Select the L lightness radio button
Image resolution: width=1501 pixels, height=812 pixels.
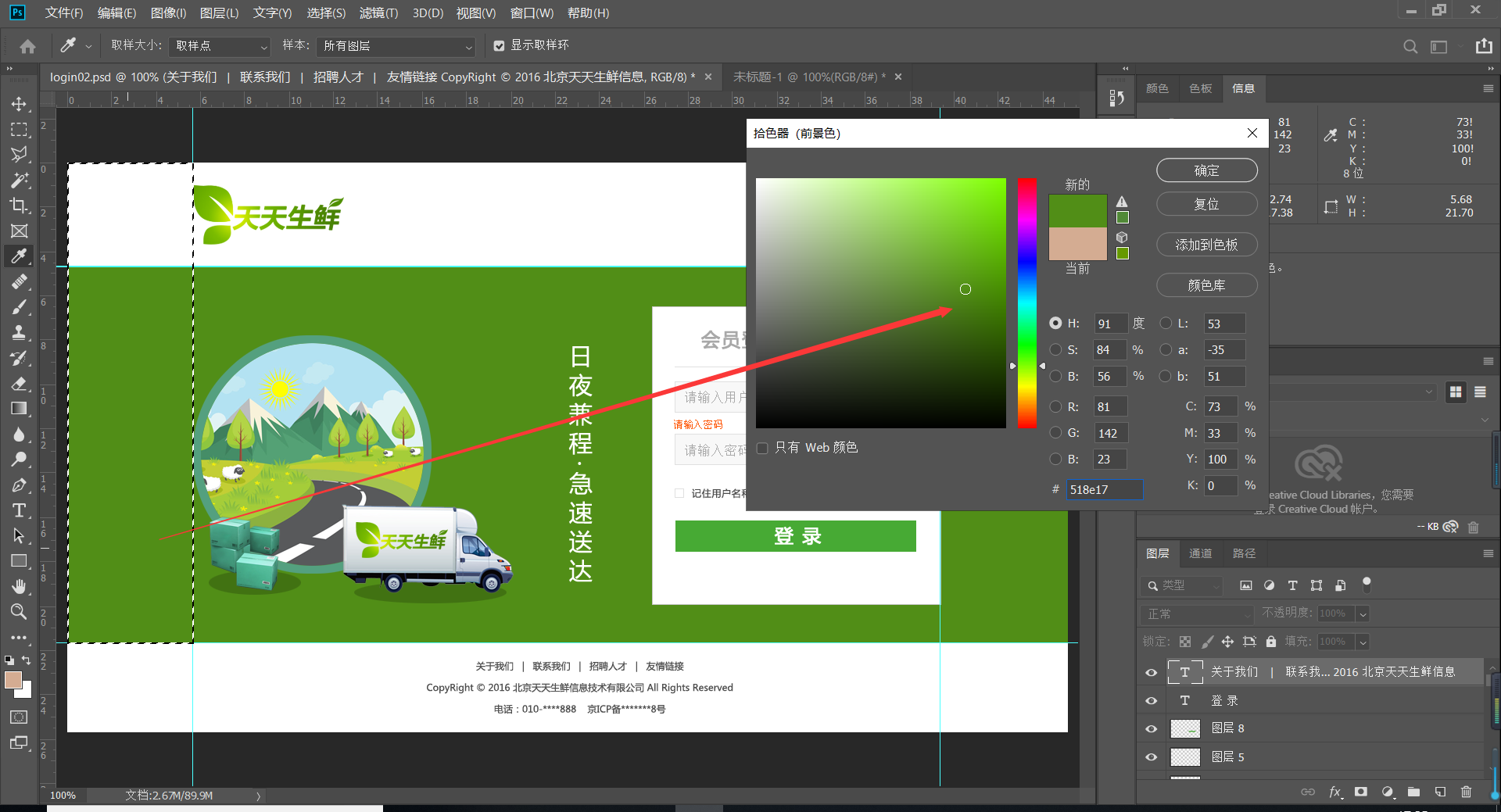click(1166, 323)
